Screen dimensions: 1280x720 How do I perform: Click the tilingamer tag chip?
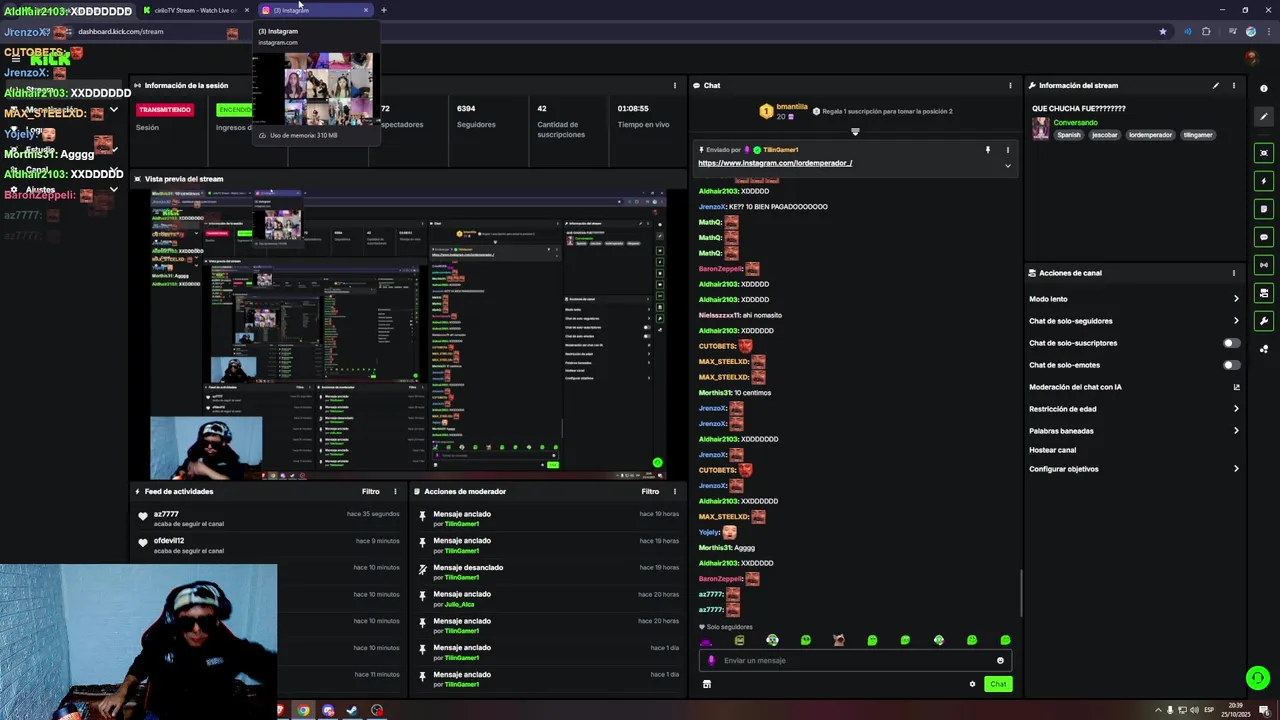[x=1197, y=135]
